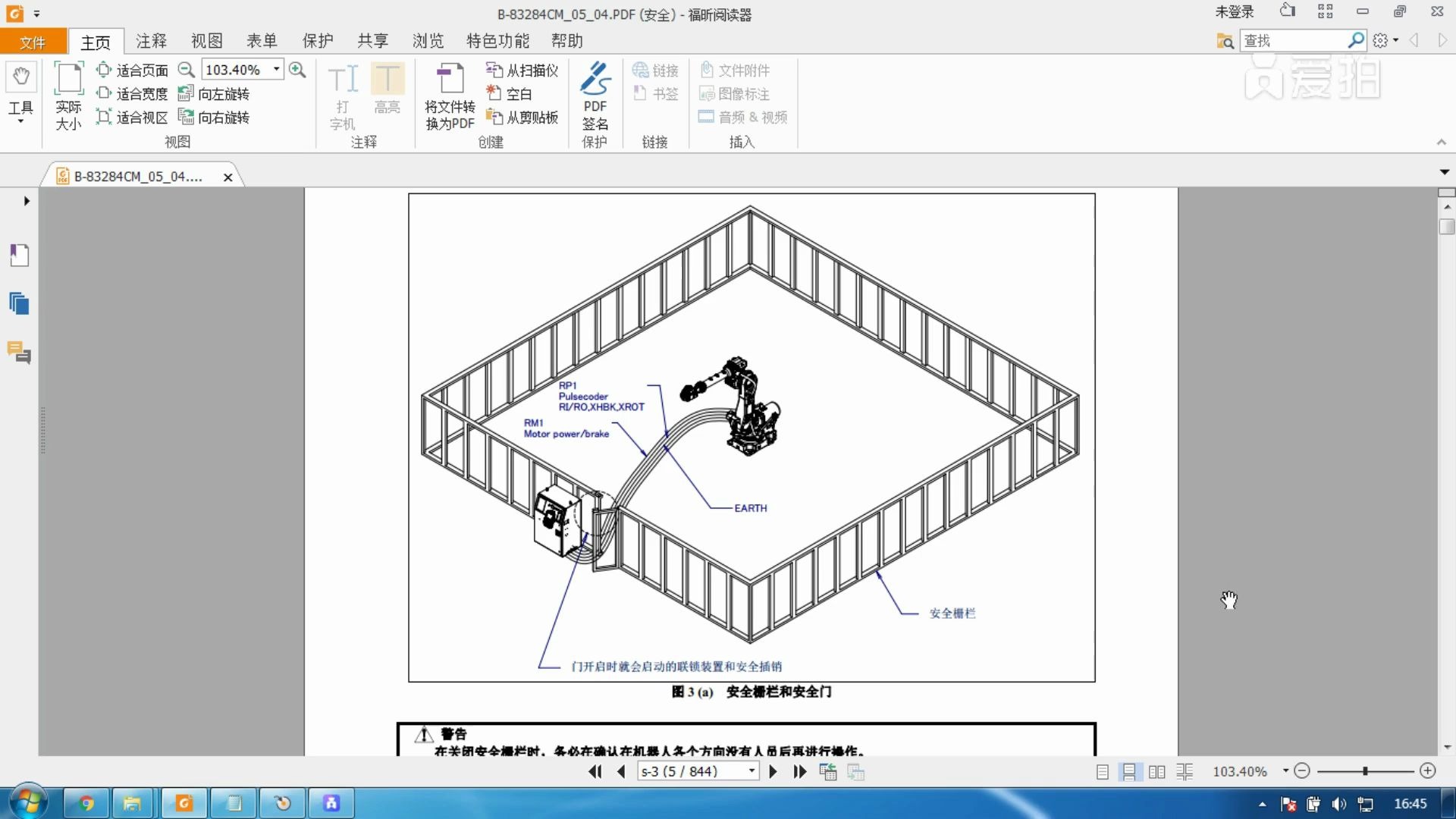The width and height of the screenshot is (1456, 819).
Task: Select the Typewriter (打字机) tool
Action: pos(342,96)
